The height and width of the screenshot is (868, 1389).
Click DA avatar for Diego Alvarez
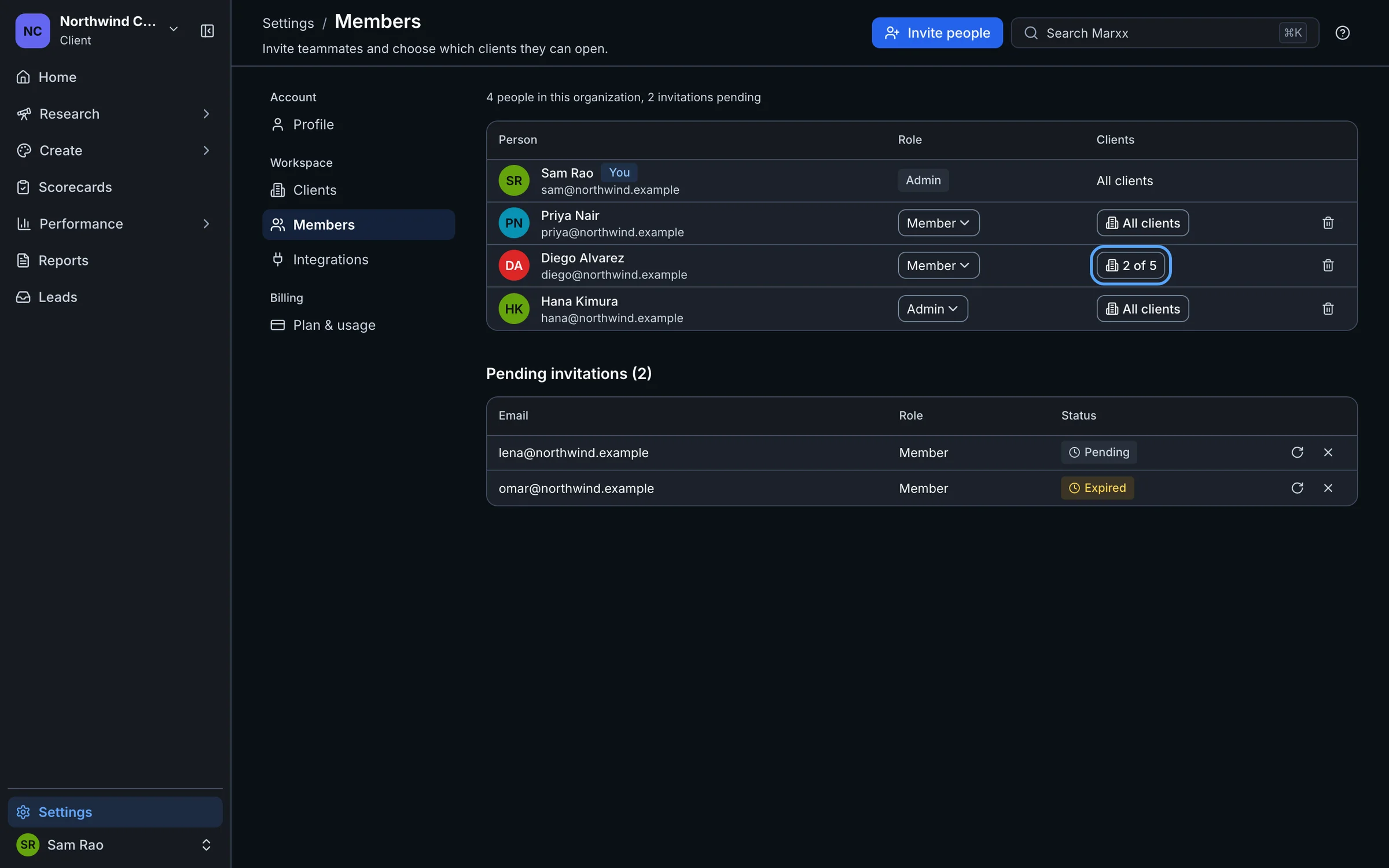click(513, 265)
